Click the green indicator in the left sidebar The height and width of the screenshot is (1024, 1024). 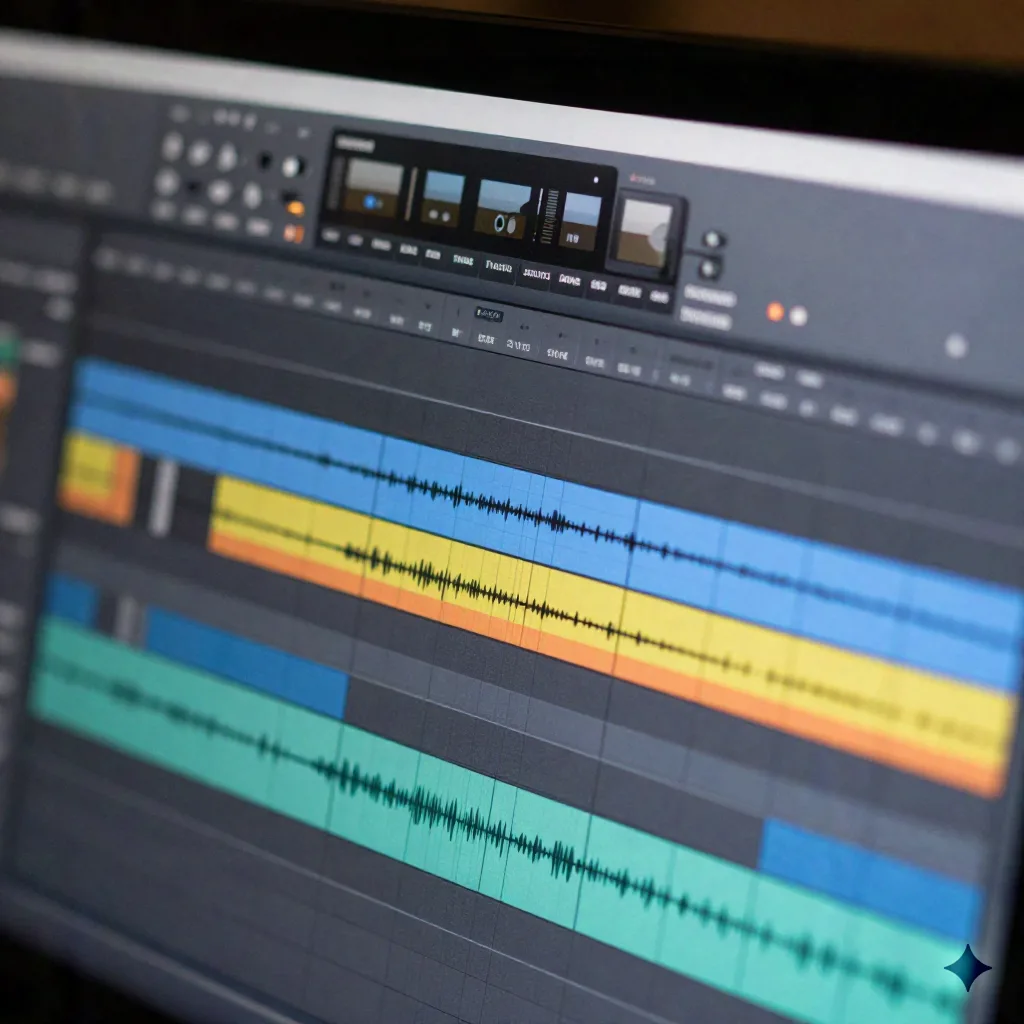click(8, 349)
